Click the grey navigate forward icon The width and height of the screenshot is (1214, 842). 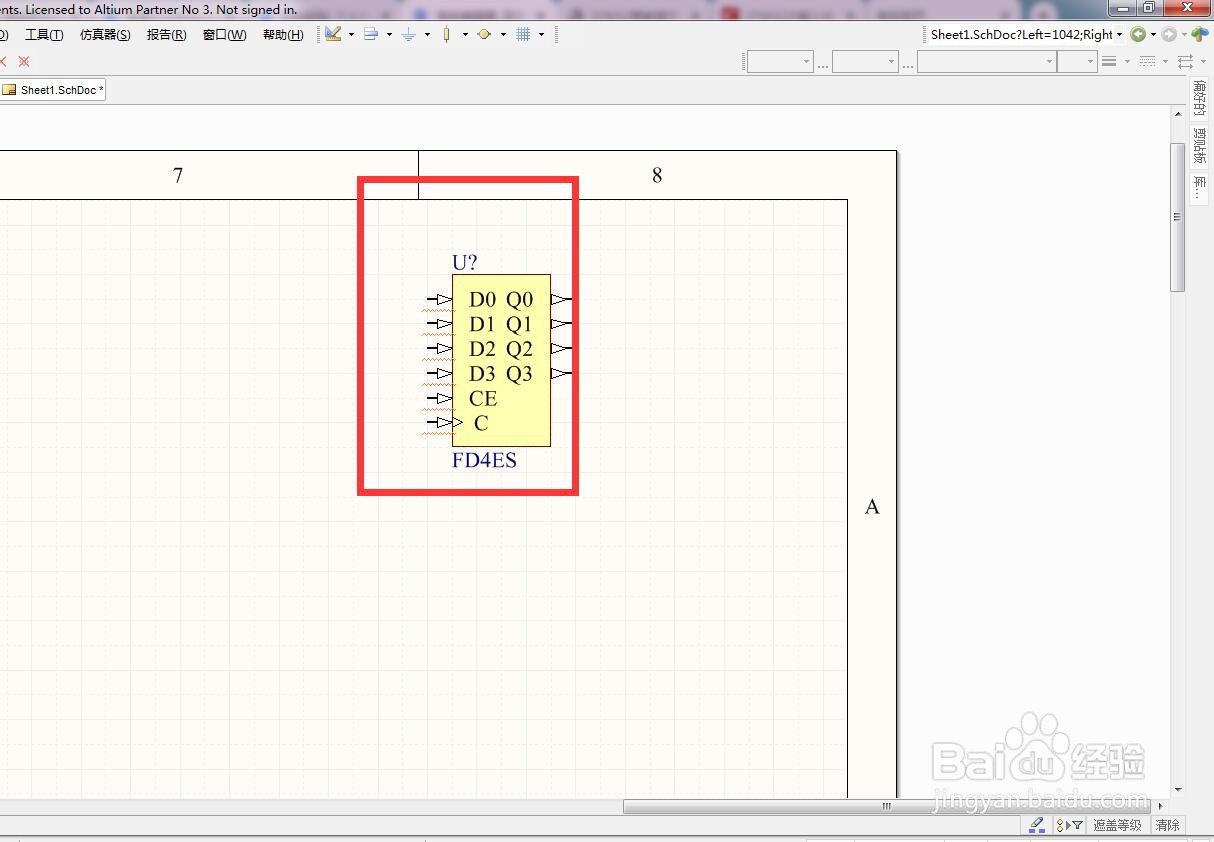point(1169,34)
